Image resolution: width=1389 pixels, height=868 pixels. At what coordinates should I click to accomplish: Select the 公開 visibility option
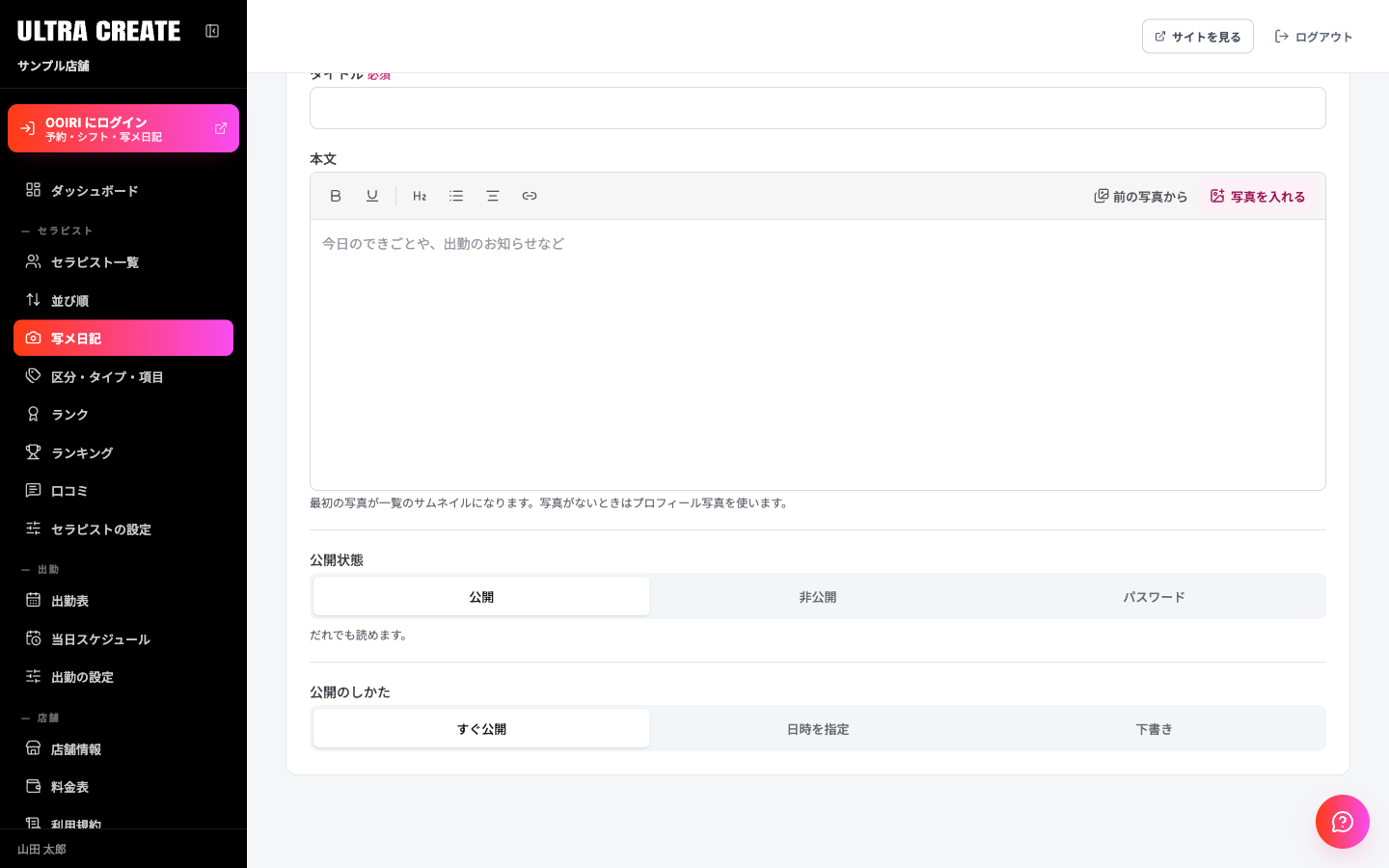tap(481, 596)
